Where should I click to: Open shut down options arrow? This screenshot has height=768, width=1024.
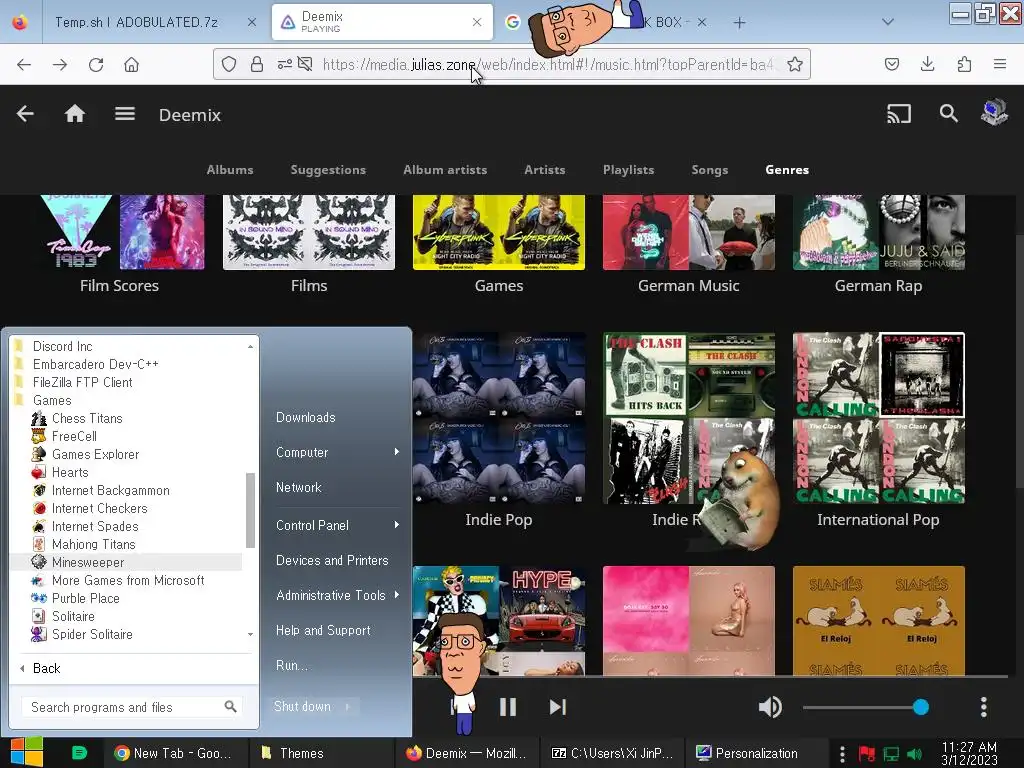pos(347,707)
